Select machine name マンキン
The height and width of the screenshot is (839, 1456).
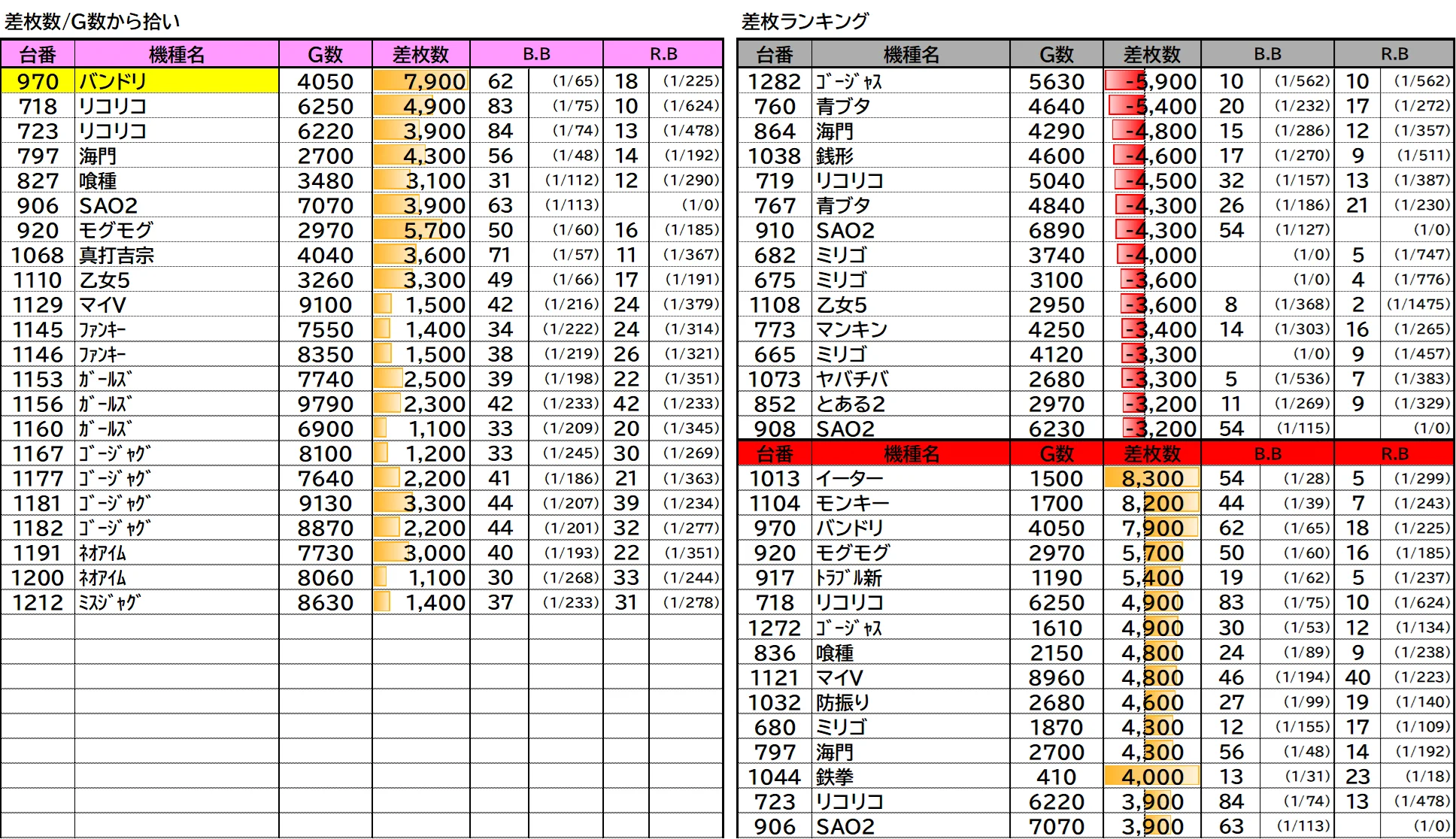pos(851,329)
